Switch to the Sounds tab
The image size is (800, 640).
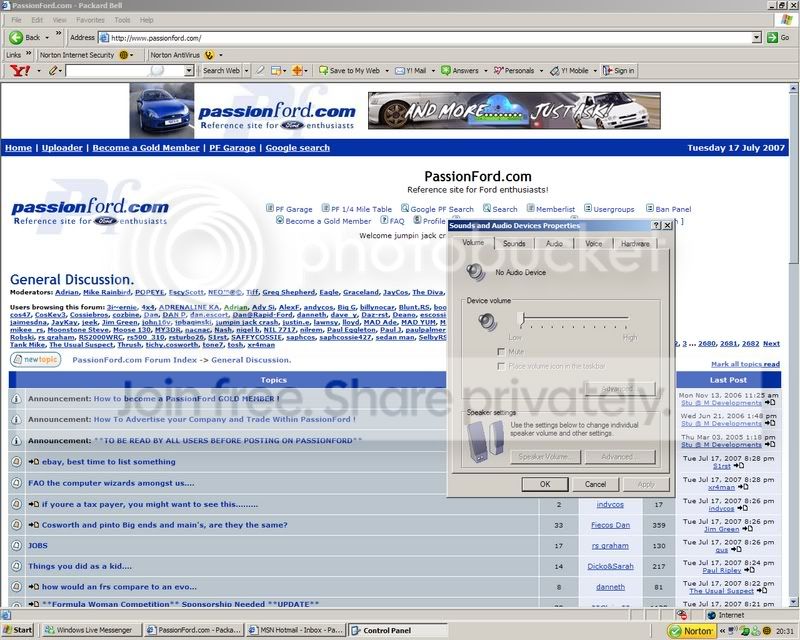click(514, 243)
